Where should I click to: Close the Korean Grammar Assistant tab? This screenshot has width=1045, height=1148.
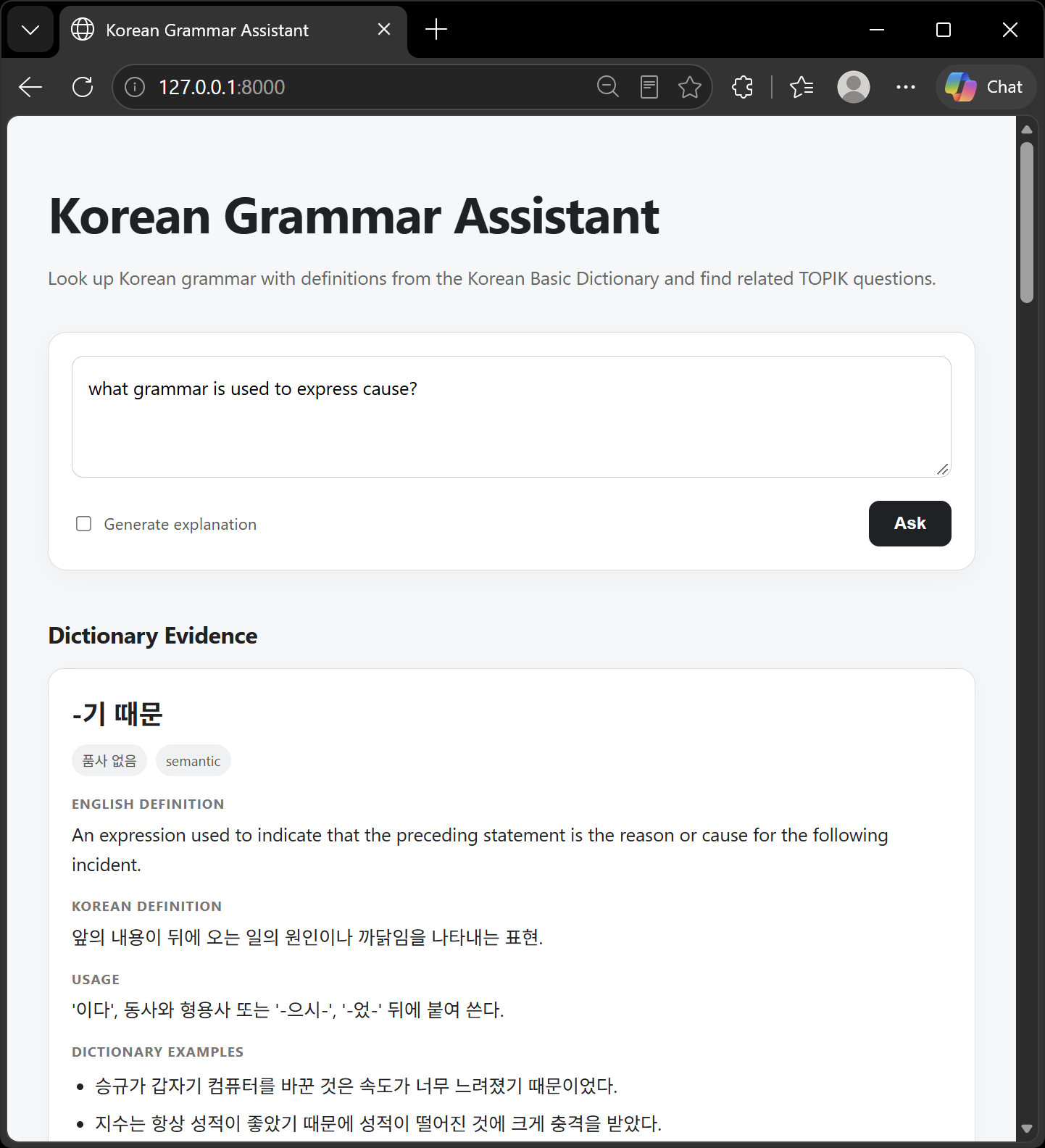click(x=384, y=30)
